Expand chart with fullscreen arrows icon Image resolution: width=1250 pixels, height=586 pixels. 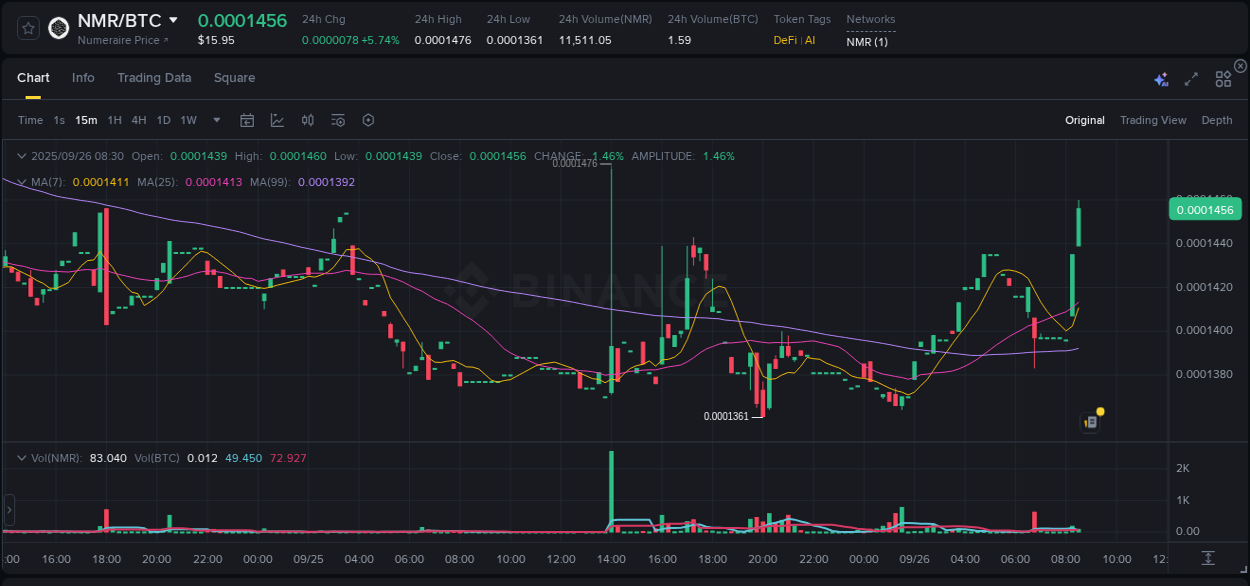click(1191, 78)
